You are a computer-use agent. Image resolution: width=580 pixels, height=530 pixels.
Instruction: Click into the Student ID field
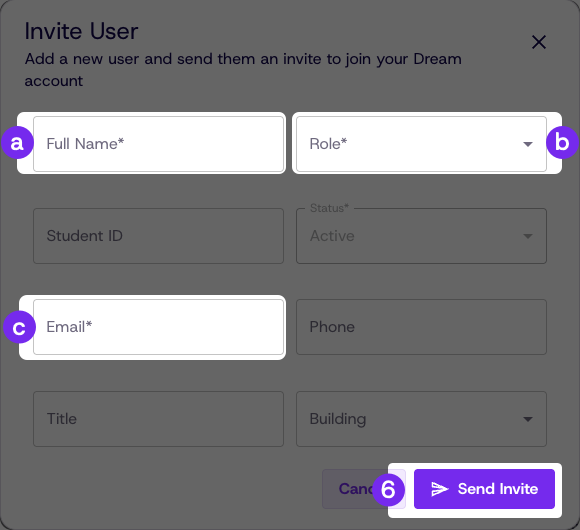click(x=158, y=236)
